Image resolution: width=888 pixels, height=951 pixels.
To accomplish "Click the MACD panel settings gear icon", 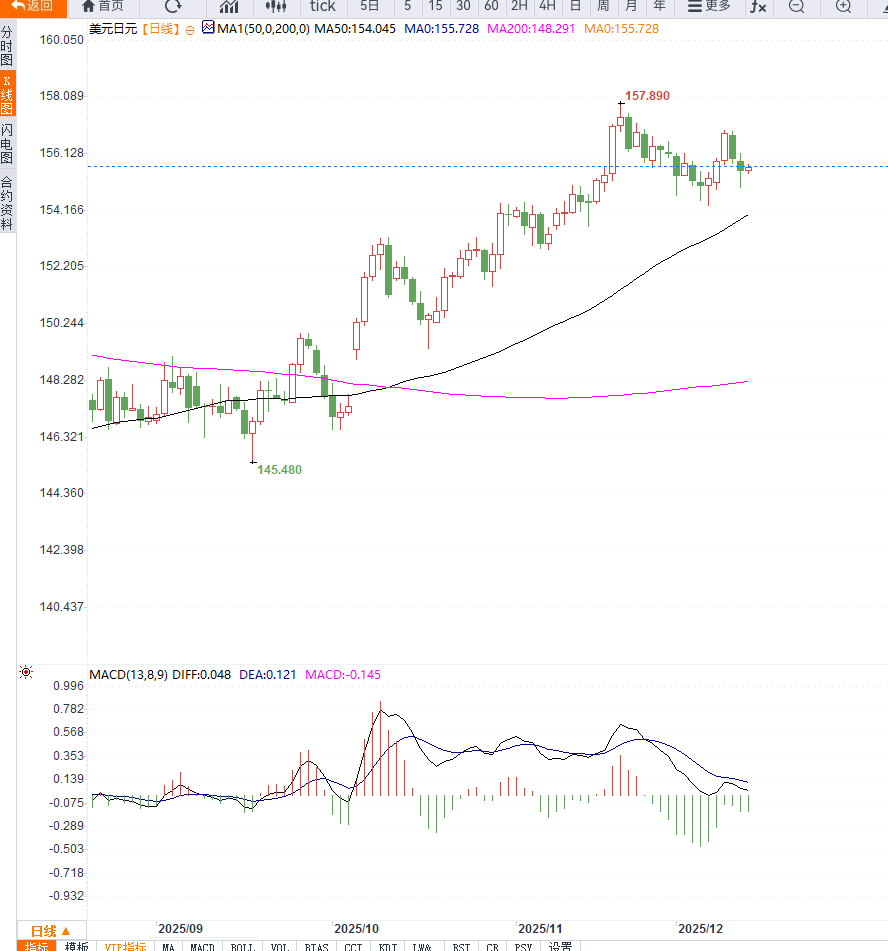I will (x=26, y=673).
